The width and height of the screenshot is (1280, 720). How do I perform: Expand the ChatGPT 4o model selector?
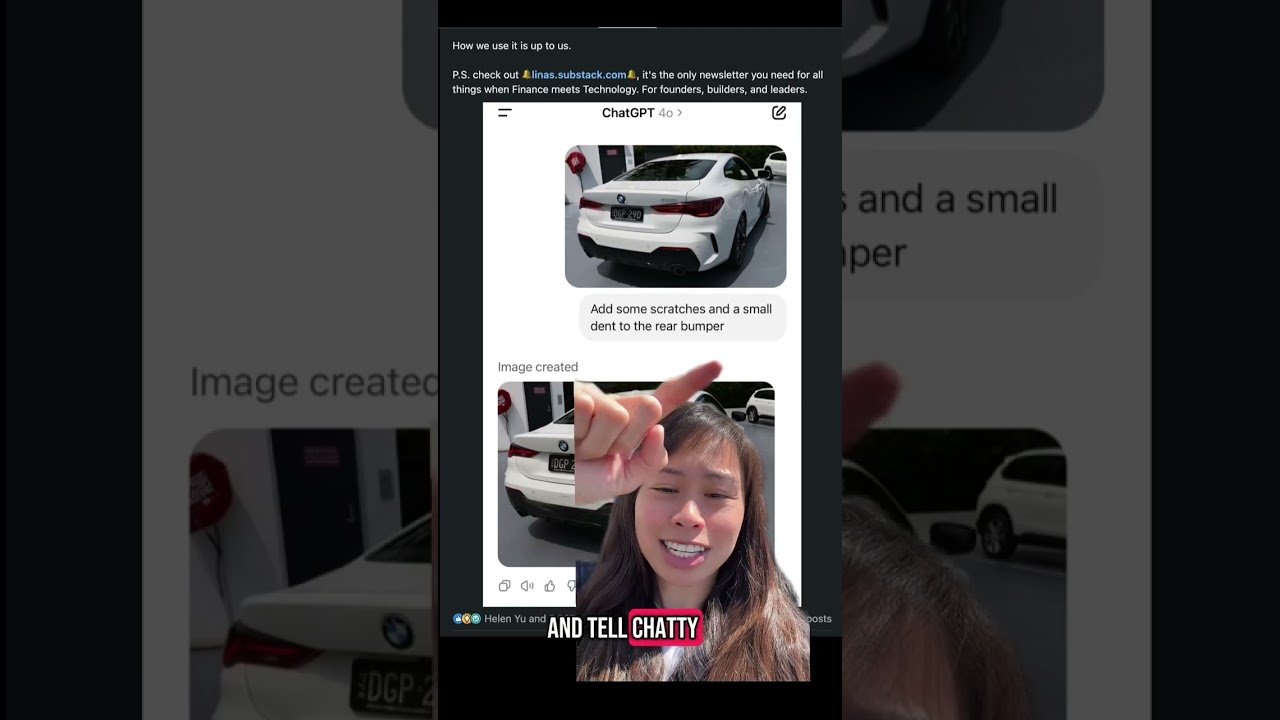pos(642,113)
